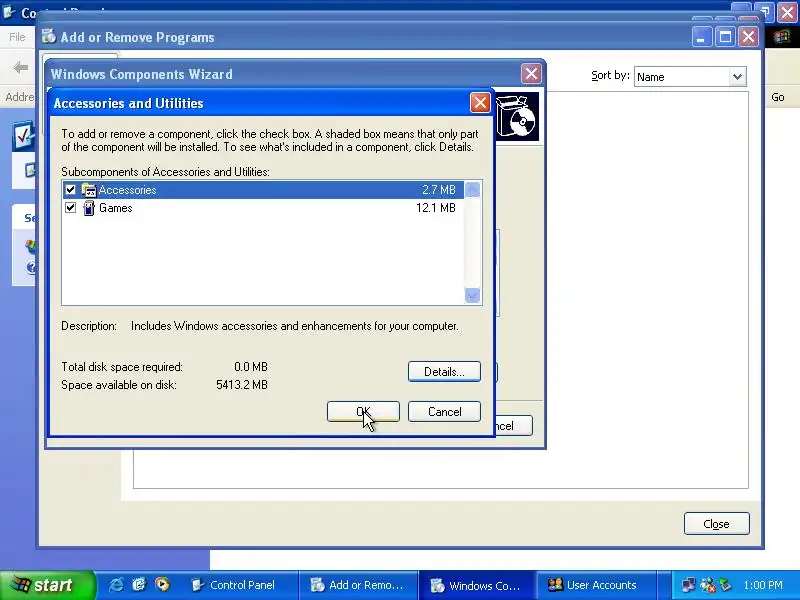Screen dimensions: 800x600
Task: Confirm with the OK button
Action: (363, 412)
